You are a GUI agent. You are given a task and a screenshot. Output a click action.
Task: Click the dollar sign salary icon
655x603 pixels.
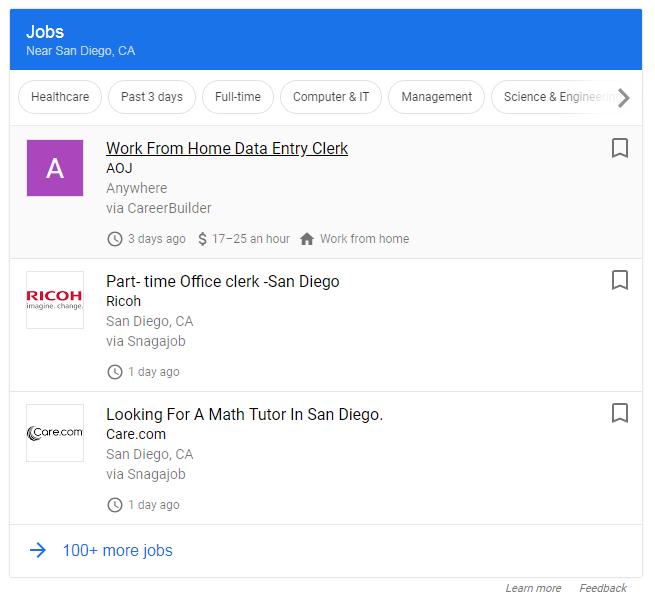202,239
